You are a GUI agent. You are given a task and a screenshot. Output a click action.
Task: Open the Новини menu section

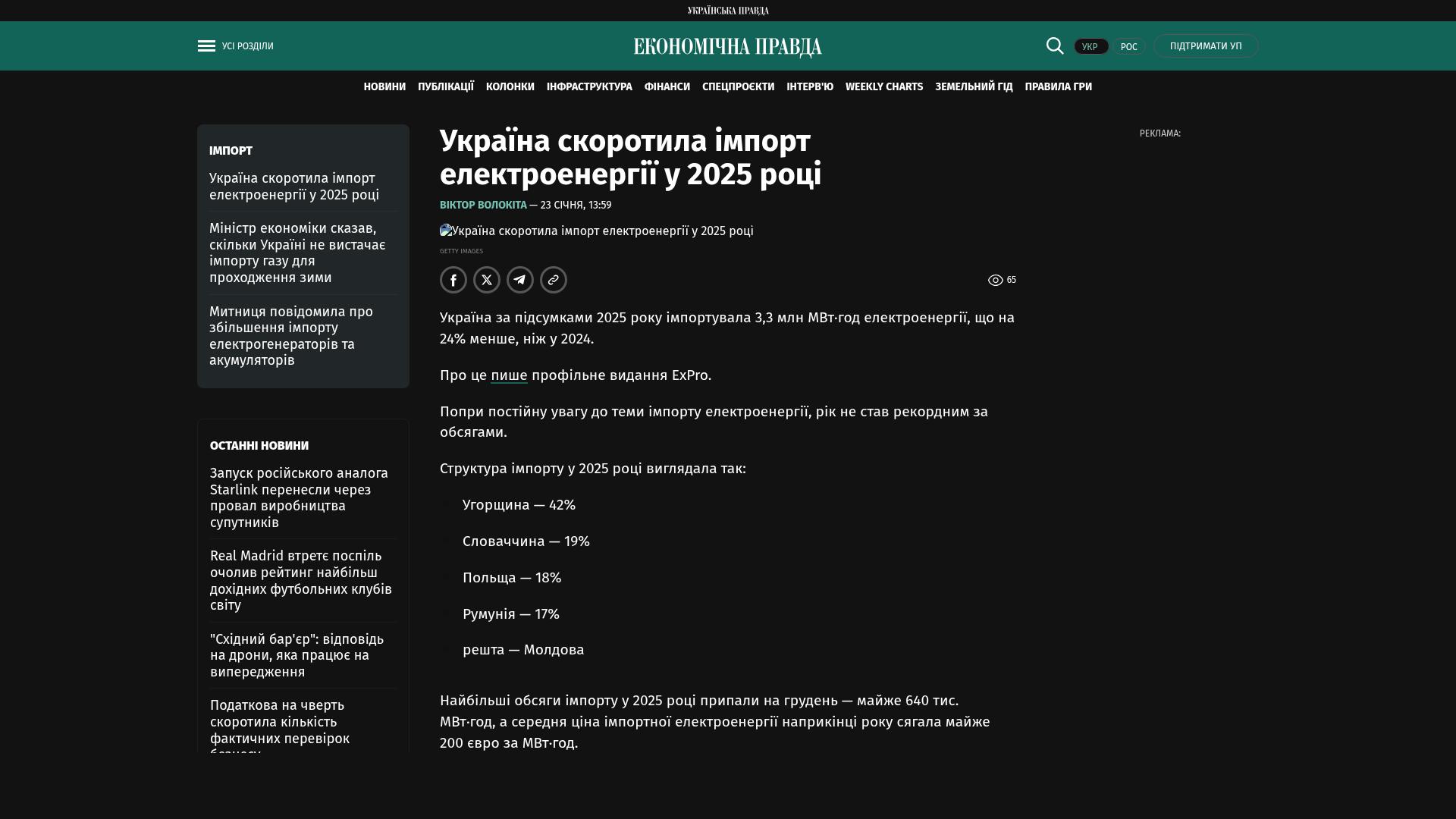point(384,87)
